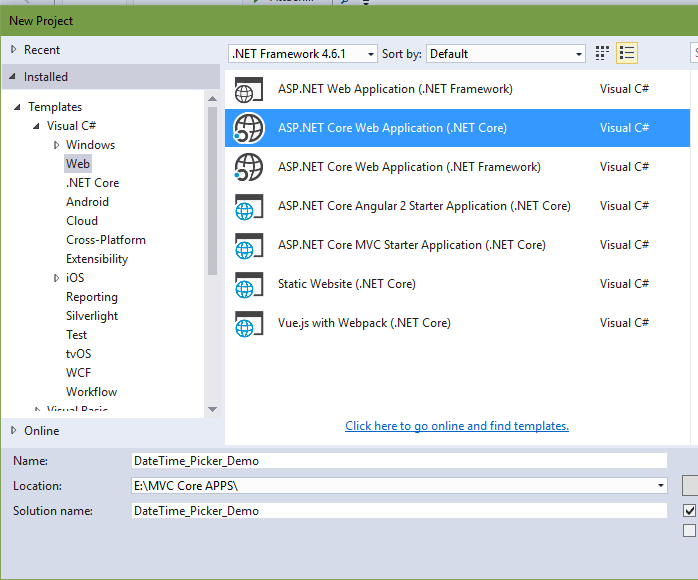The image size is (698, 580).
Task: Select the Extensibility category
Action: [97, 259]
